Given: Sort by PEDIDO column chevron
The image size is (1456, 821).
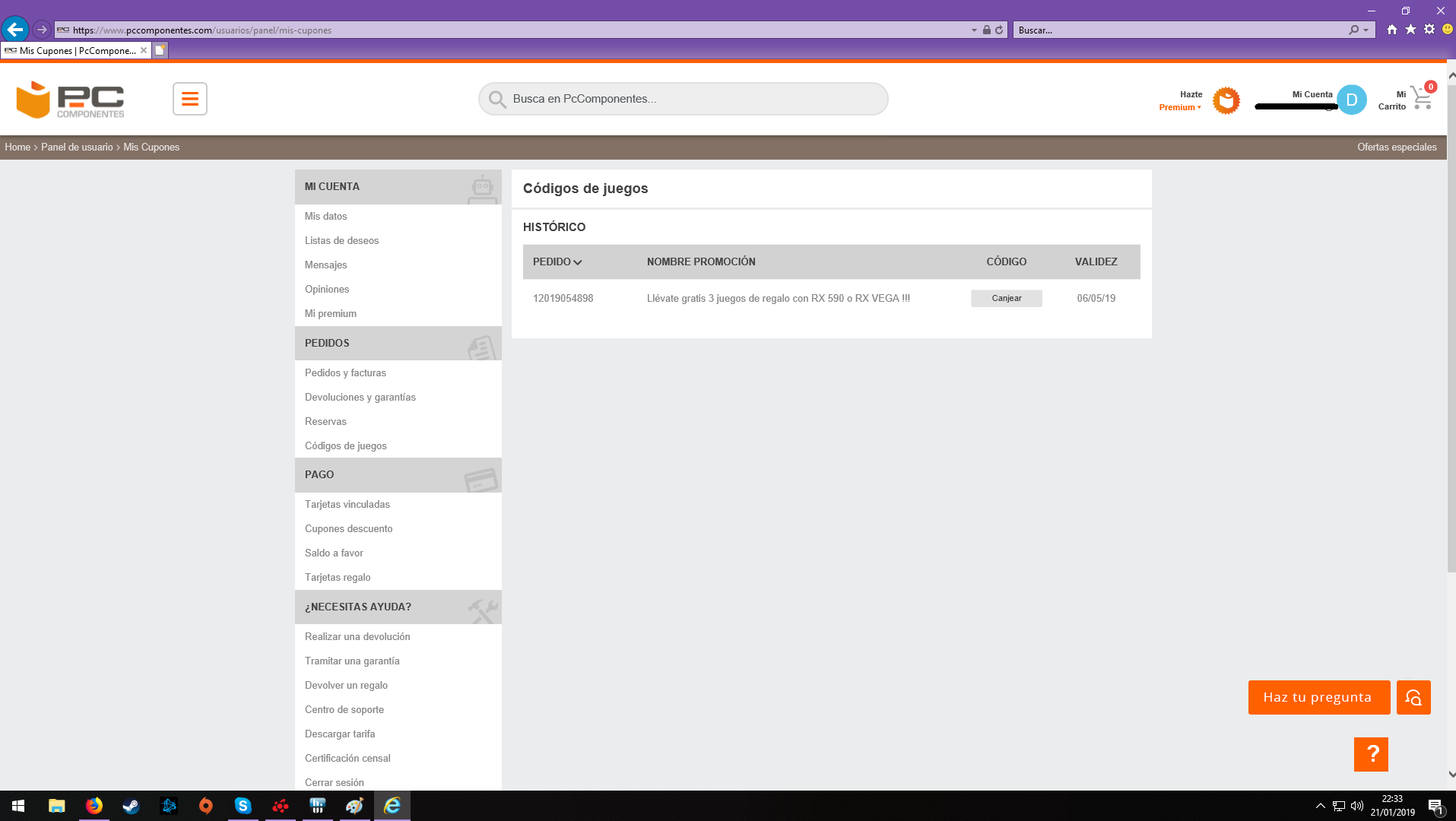Looking at the screenshot, I should tap(578, 262).
